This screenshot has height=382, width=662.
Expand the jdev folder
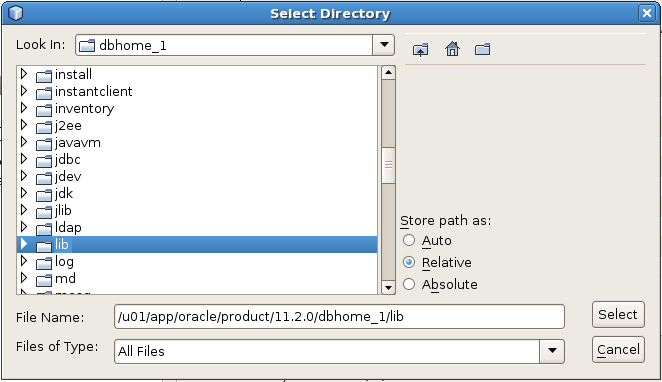[24, 176]
